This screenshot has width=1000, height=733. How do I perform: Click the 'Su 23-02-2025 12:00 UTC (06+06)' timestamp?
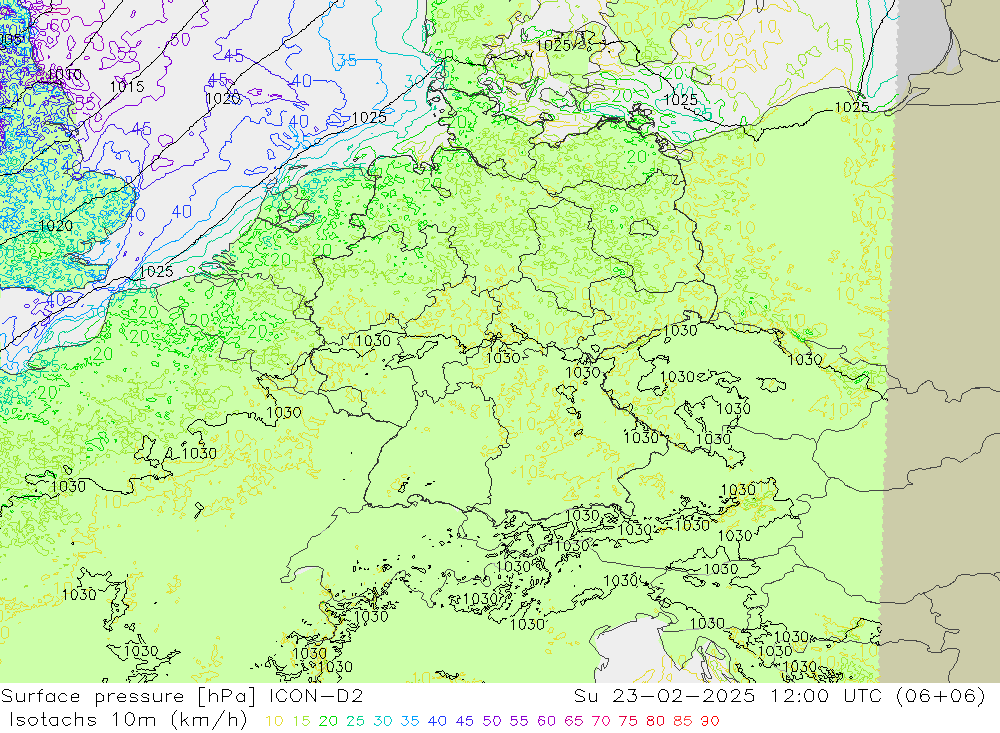coord(779,695)
